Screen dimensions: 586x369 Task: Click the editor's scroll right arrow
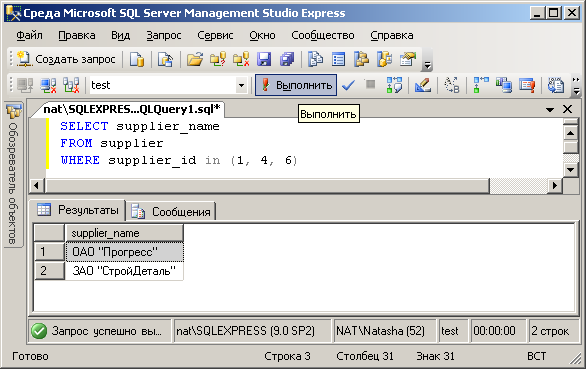point(555,185)
